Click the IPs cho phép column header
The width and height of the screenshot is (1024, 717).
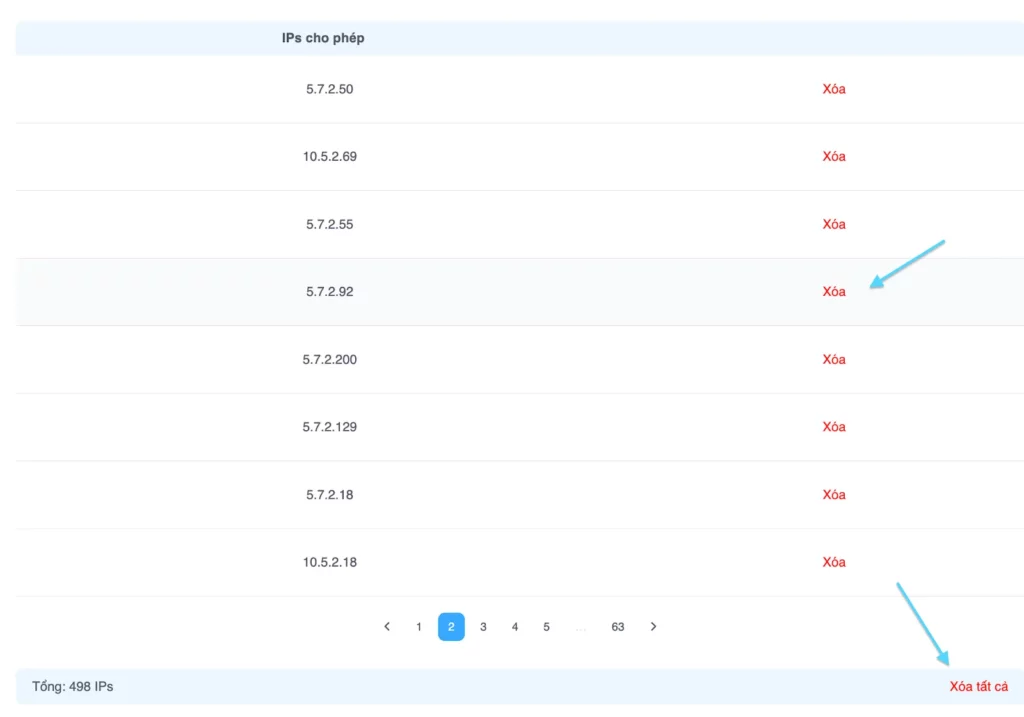point(323,39)
